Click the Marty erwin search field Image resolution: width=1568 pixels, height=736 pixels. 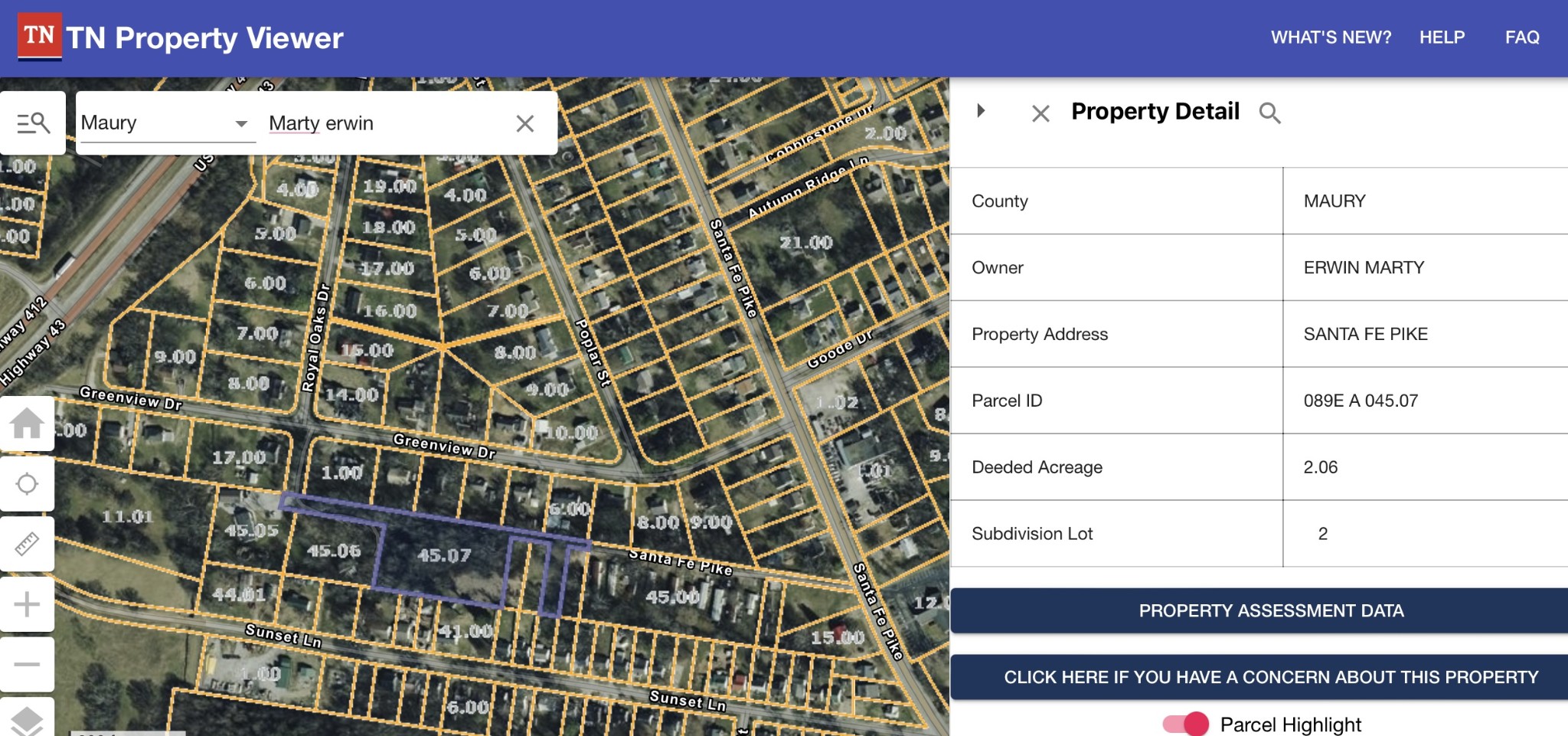[383, 123]
